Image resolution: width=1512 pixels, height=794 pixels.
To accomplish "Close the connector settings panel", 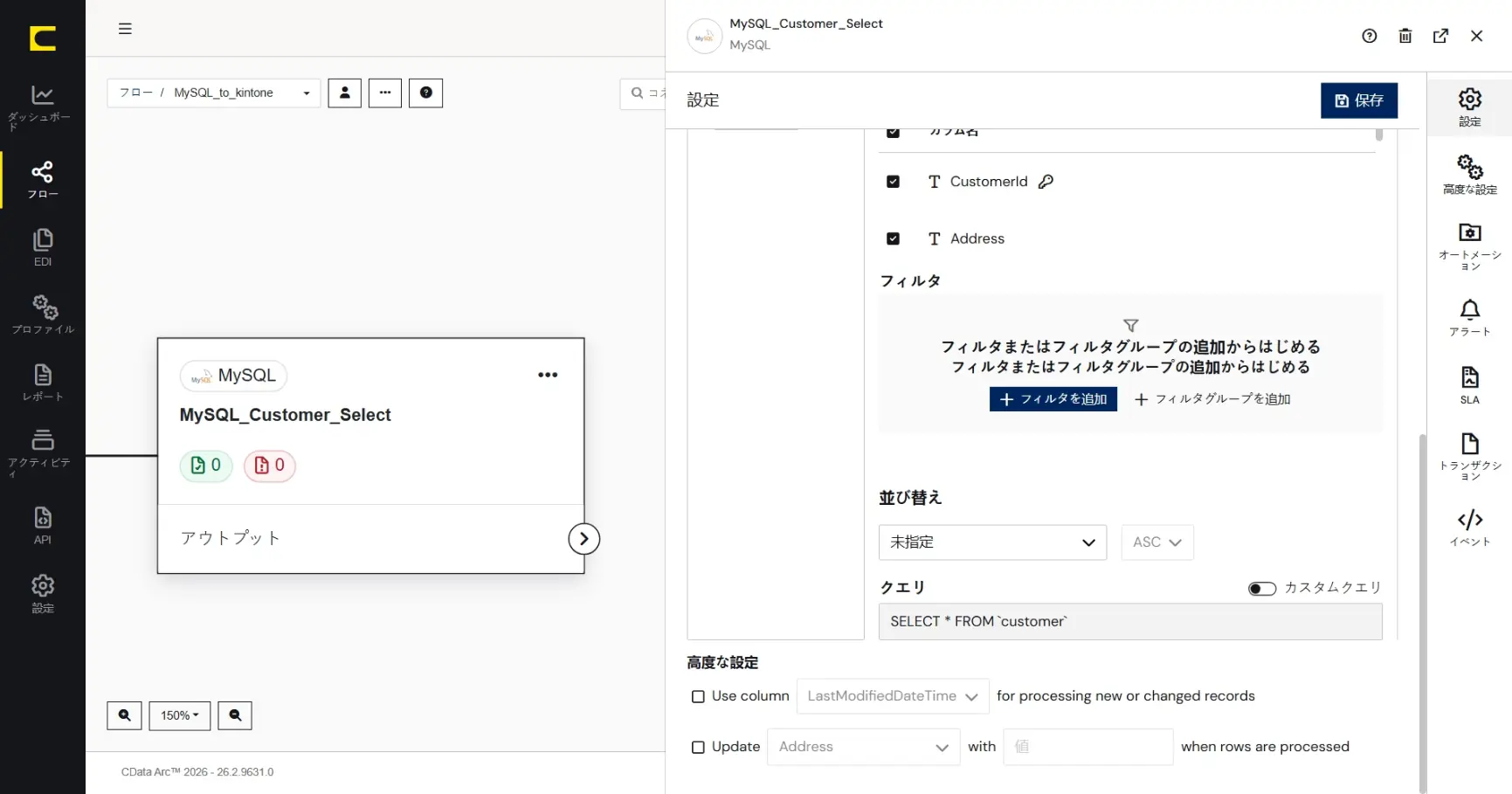I will pos(1477,36).
